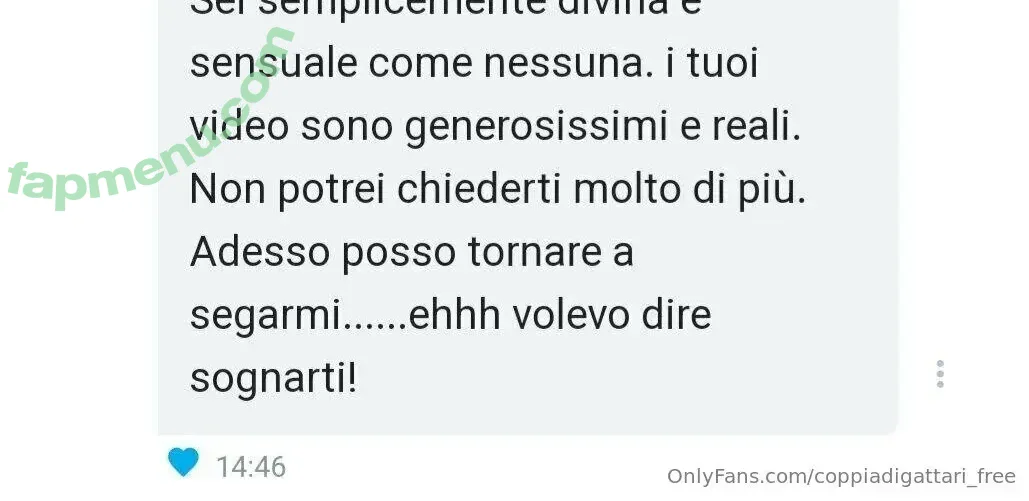The height and width of the screenshot is (501, 1029).
Task: Click the green fapmenu.com watermark
Action: pos(150,120)
